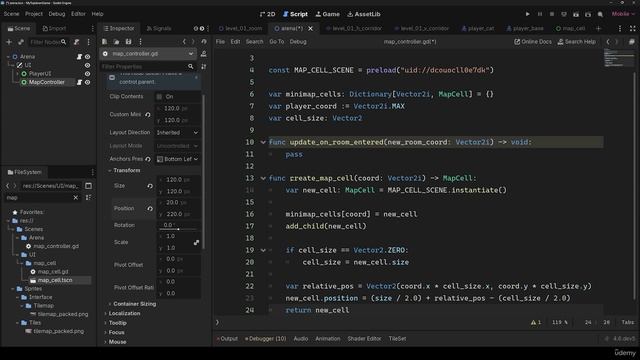Image resolution: width=640 pixels, height=360 pixels.
Task: Open Debugger (10) bottom panel
Action: point(266,339)
